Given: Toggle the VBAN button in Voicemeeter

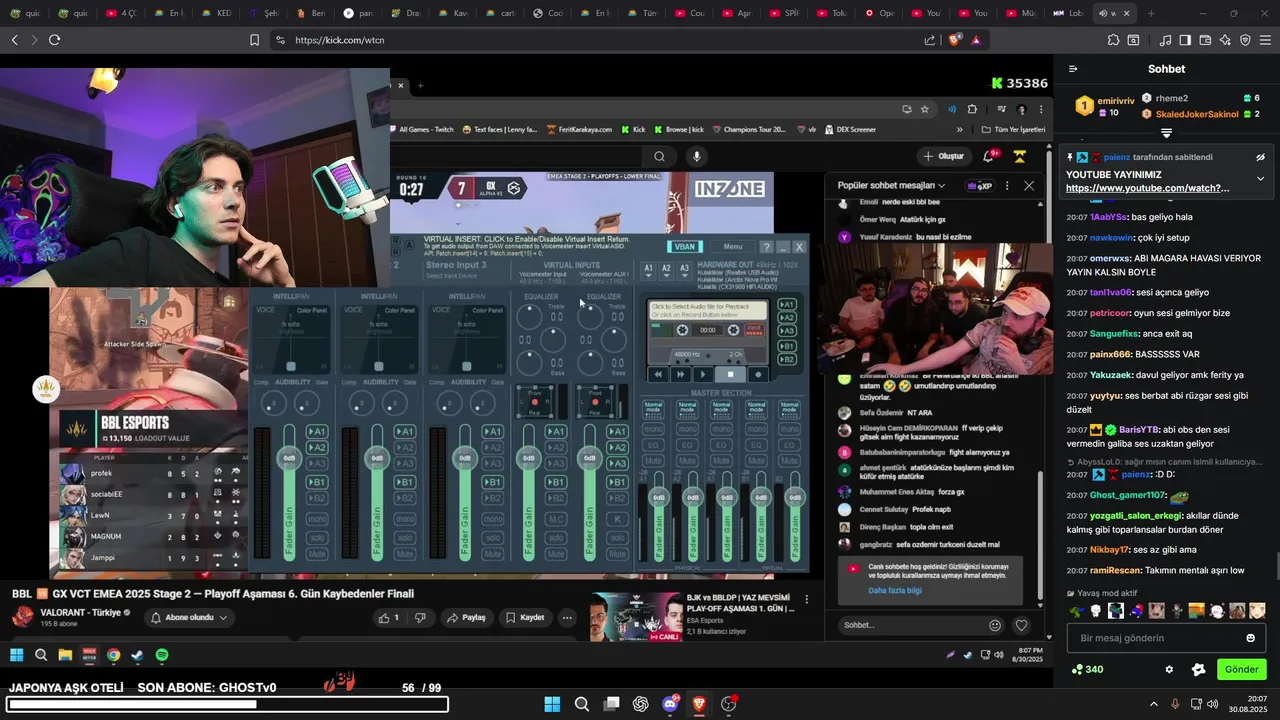Looking at the screenshot, I should 685,247.
